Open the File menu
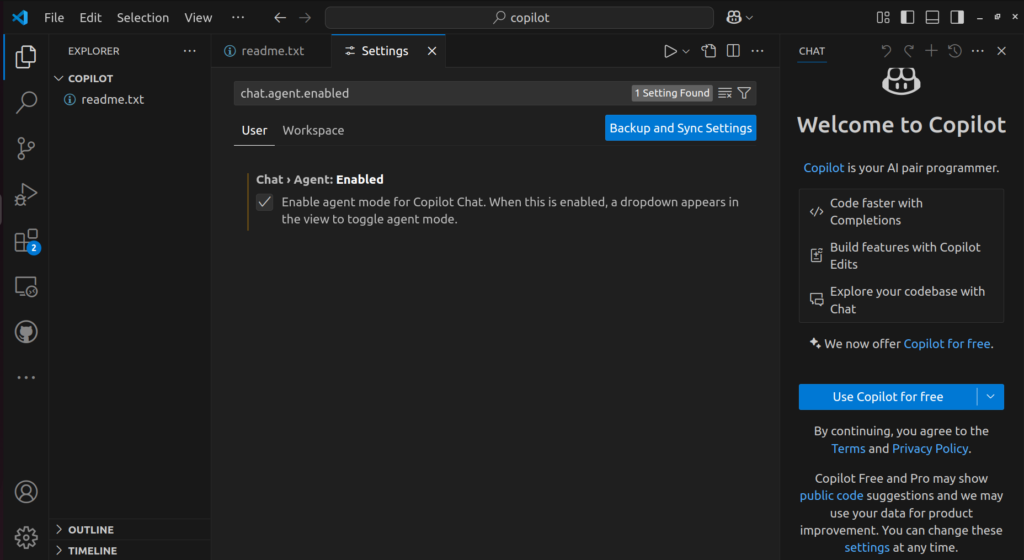The width and height of the screenshot is (1024, 560). (54, 18)
